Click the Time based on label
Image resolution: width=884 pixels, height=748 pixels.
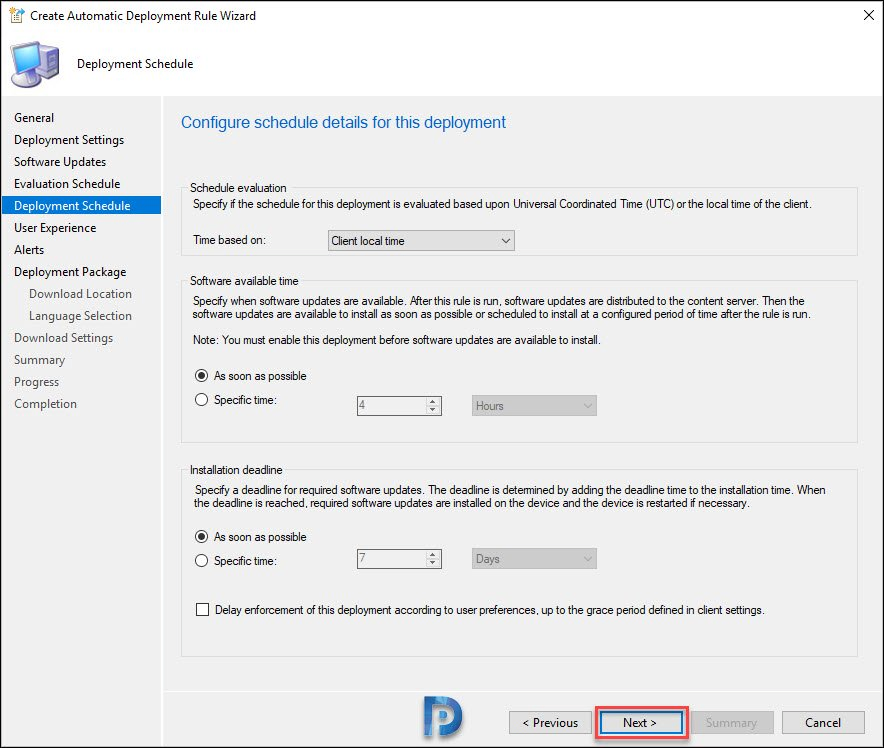(x=229, y=240)
